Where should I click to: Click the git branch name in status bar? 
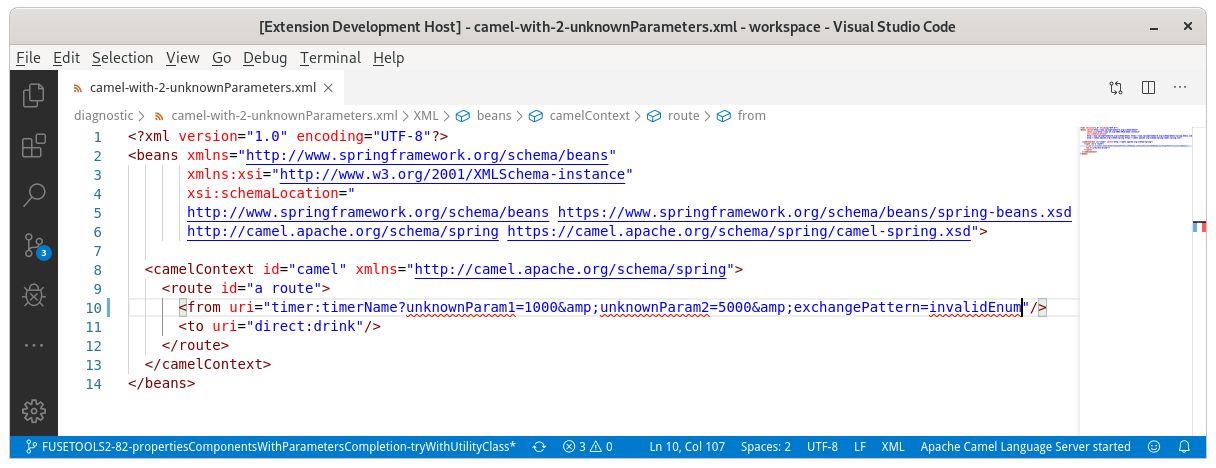tap(270, 447)
